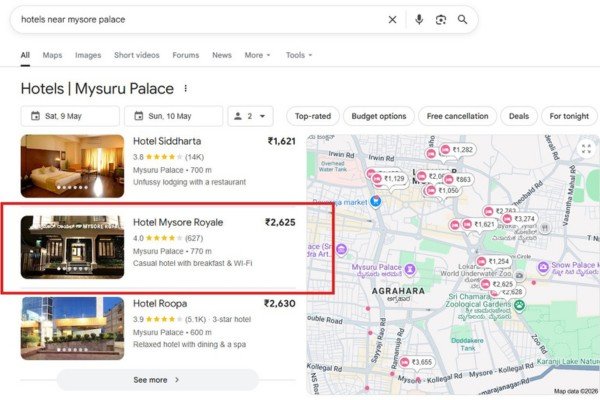Click the ₹2,625 price for Hotel Mysore Royale

(280, 222)
